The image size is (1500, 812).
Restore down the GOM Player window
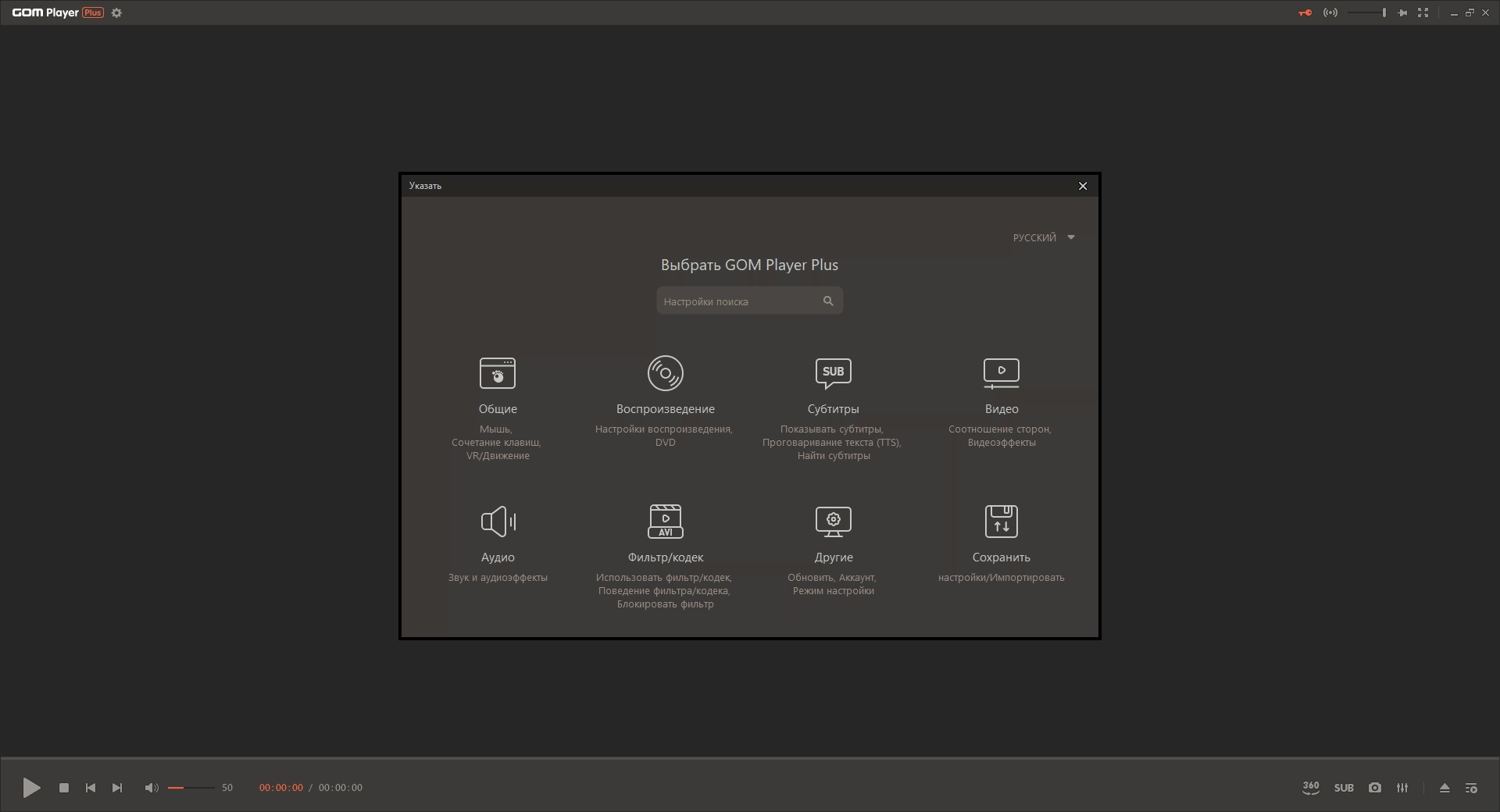point(1470,12)
